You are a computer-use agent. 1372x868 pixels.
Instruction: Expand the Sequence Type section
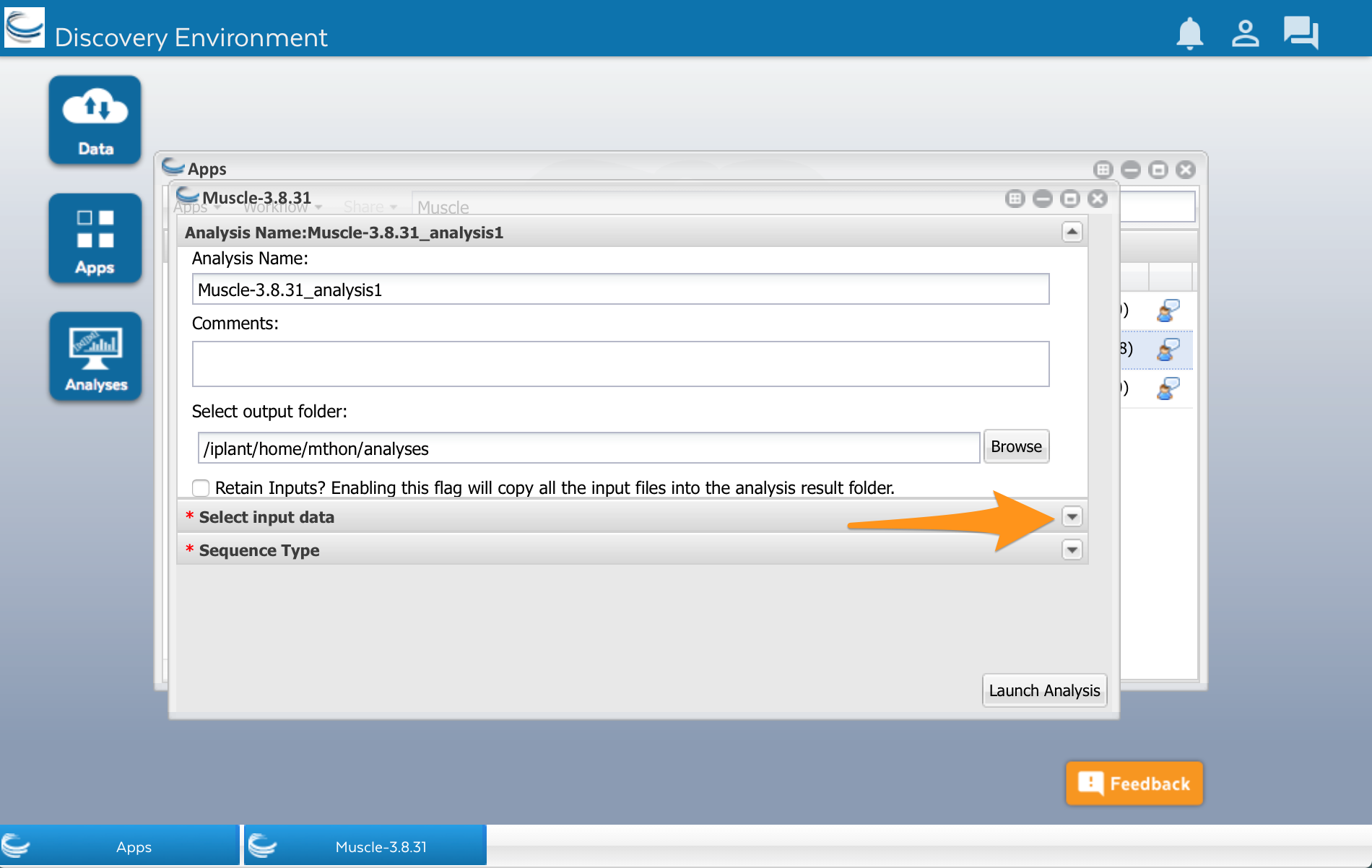[1072, 550]
